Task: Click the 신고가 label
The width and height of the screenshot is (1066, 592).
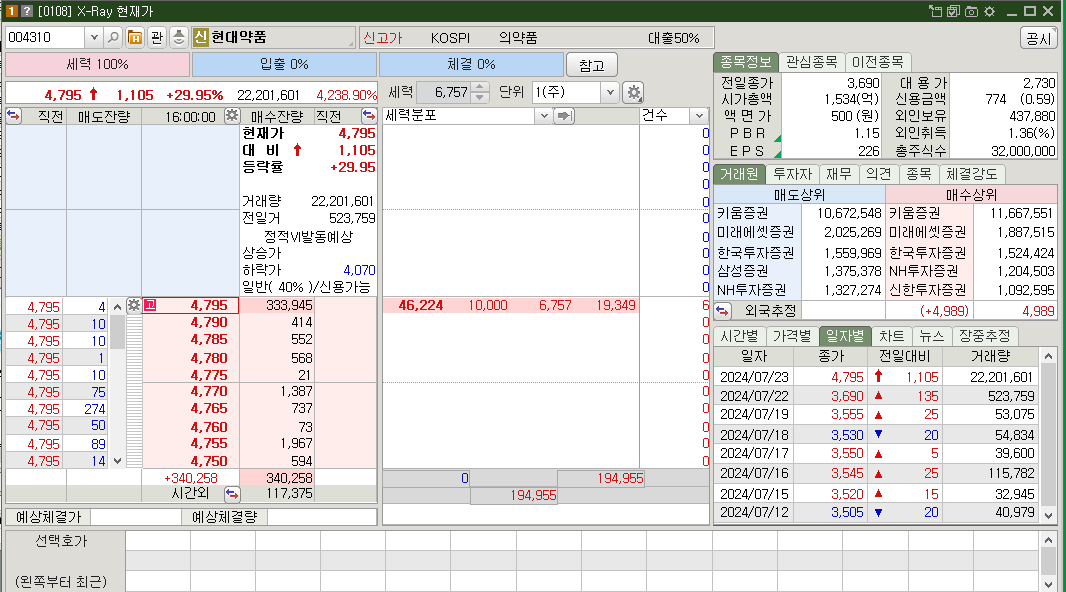Action: coord(383,38)
